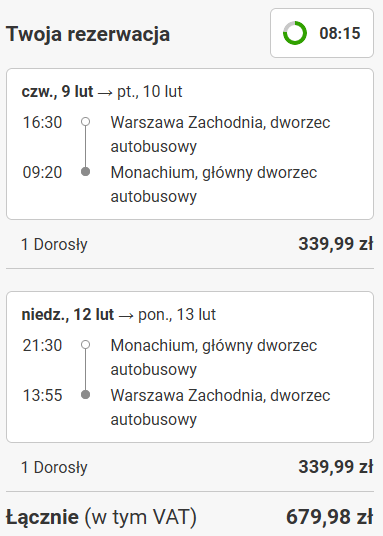The height and width of the screenshot is (536, 383).
Task: Click the hollow departure stop marker at 21:30
Action: [85, 345]
